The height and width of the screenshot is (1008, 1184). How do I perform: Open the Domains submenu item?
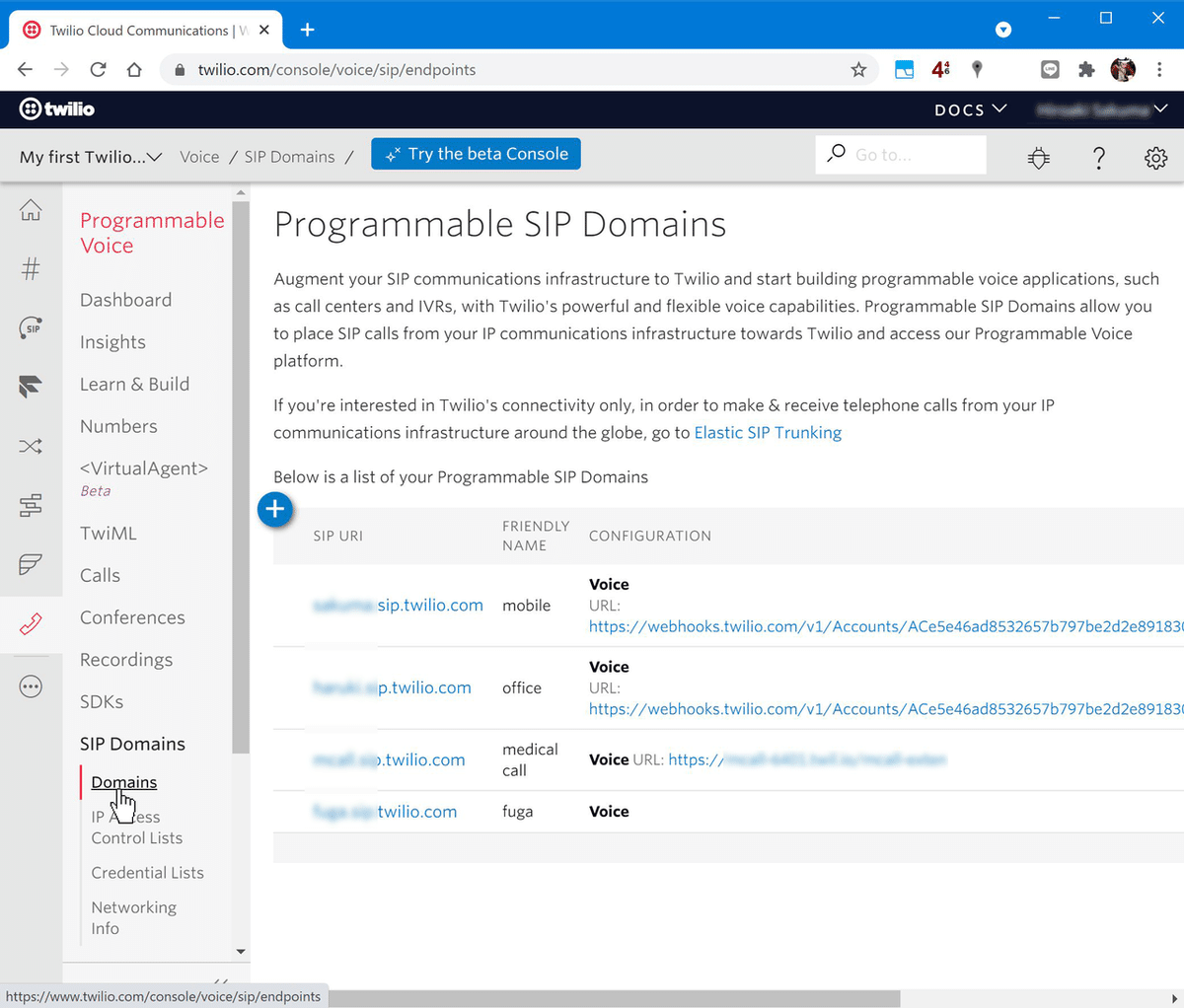[124, 782]
